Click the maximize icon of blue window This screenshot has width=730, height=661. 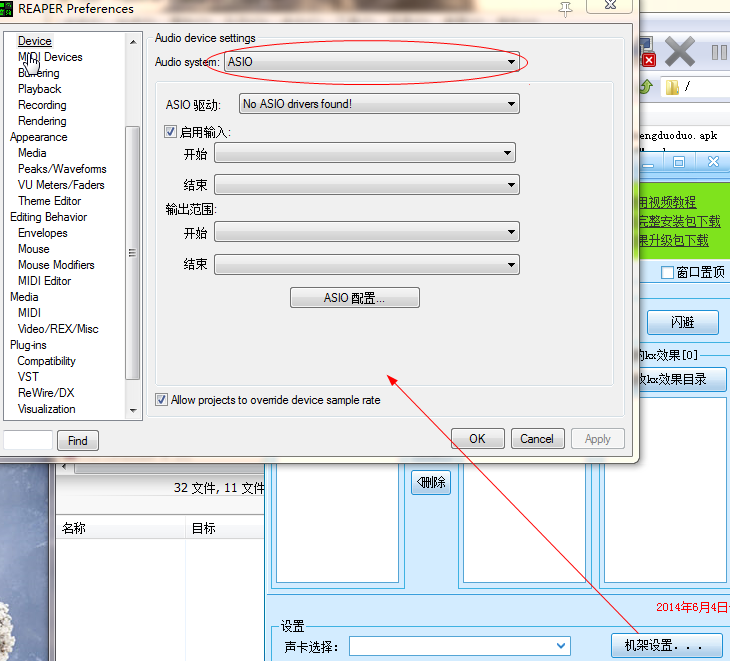[679, 162]
